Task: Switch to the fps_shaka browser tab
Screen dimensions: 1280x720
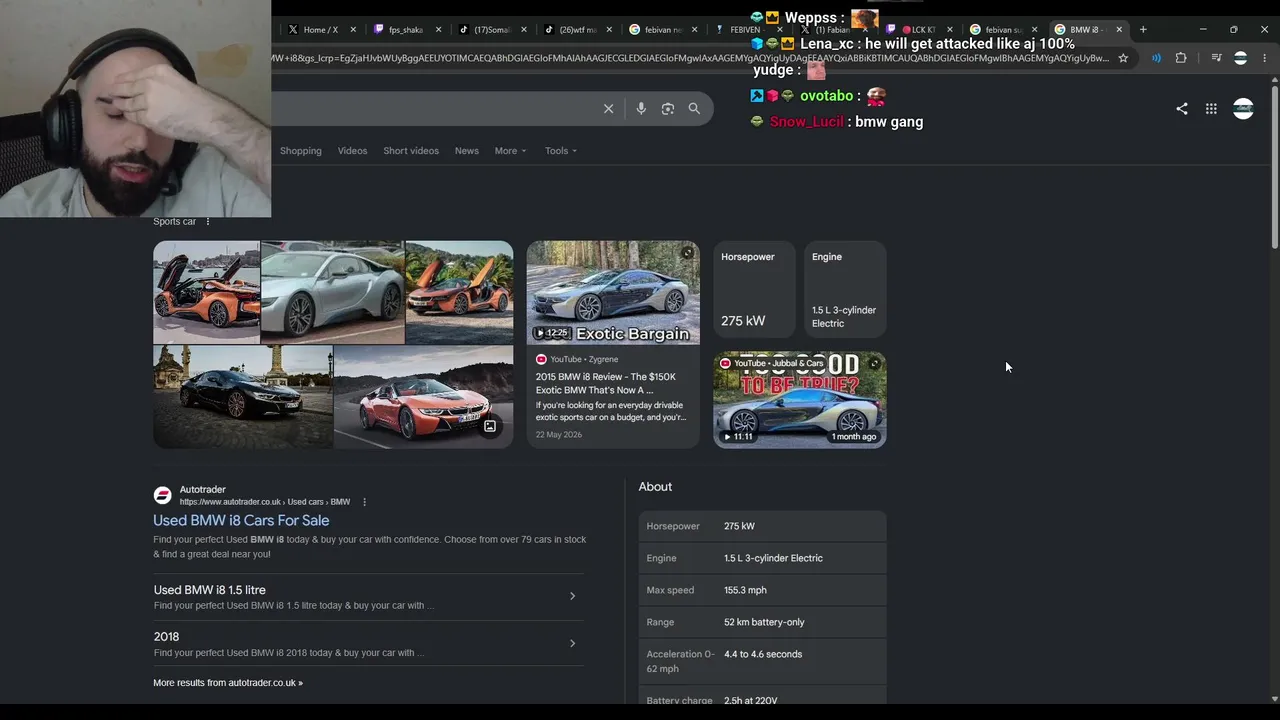Action: [405, 30]
